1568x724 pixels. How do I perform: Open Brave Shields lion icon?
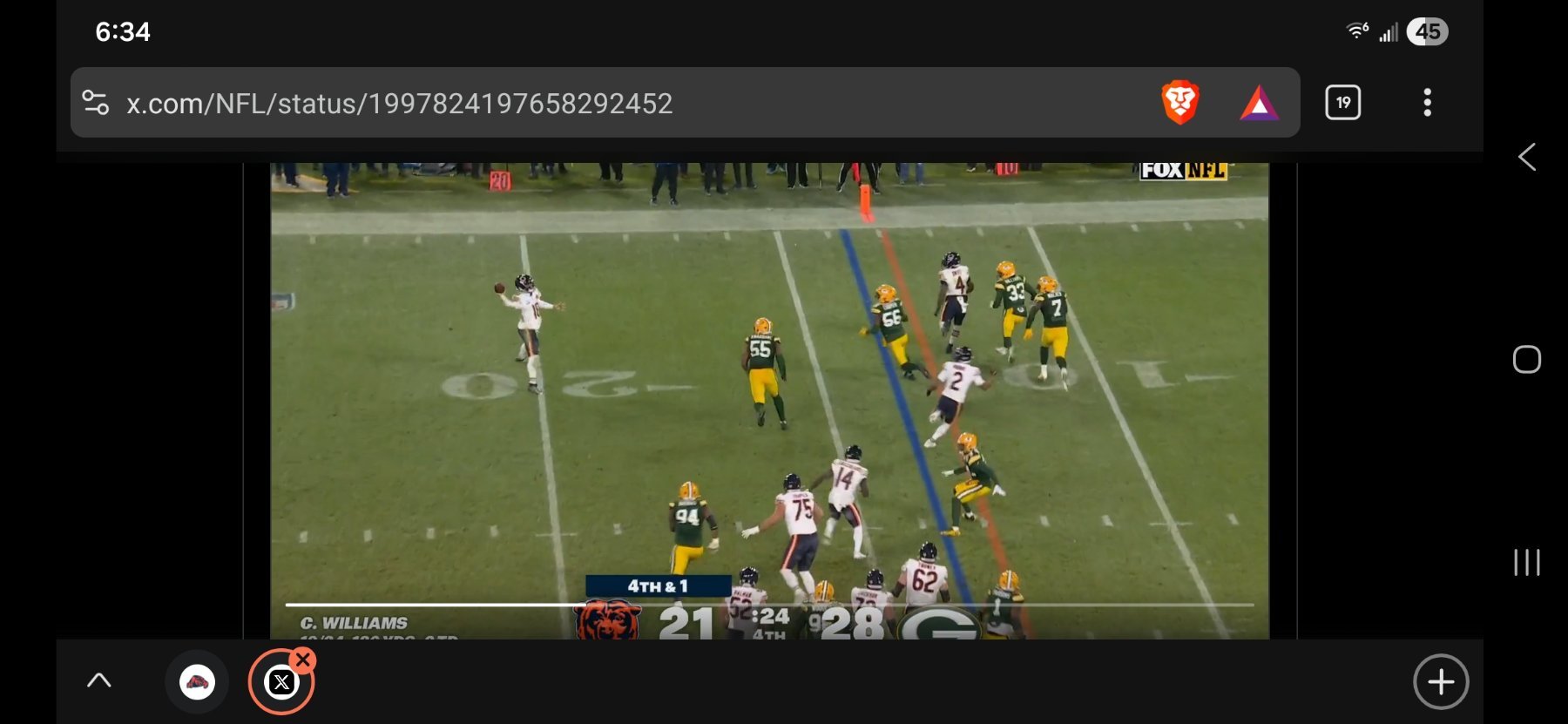coord(1180,103)
